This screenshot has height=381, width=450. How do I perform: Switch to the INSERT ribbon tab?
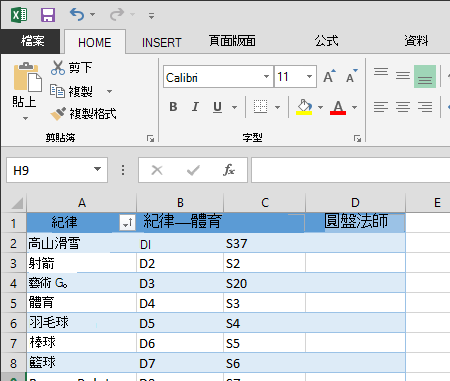point(162,42)
